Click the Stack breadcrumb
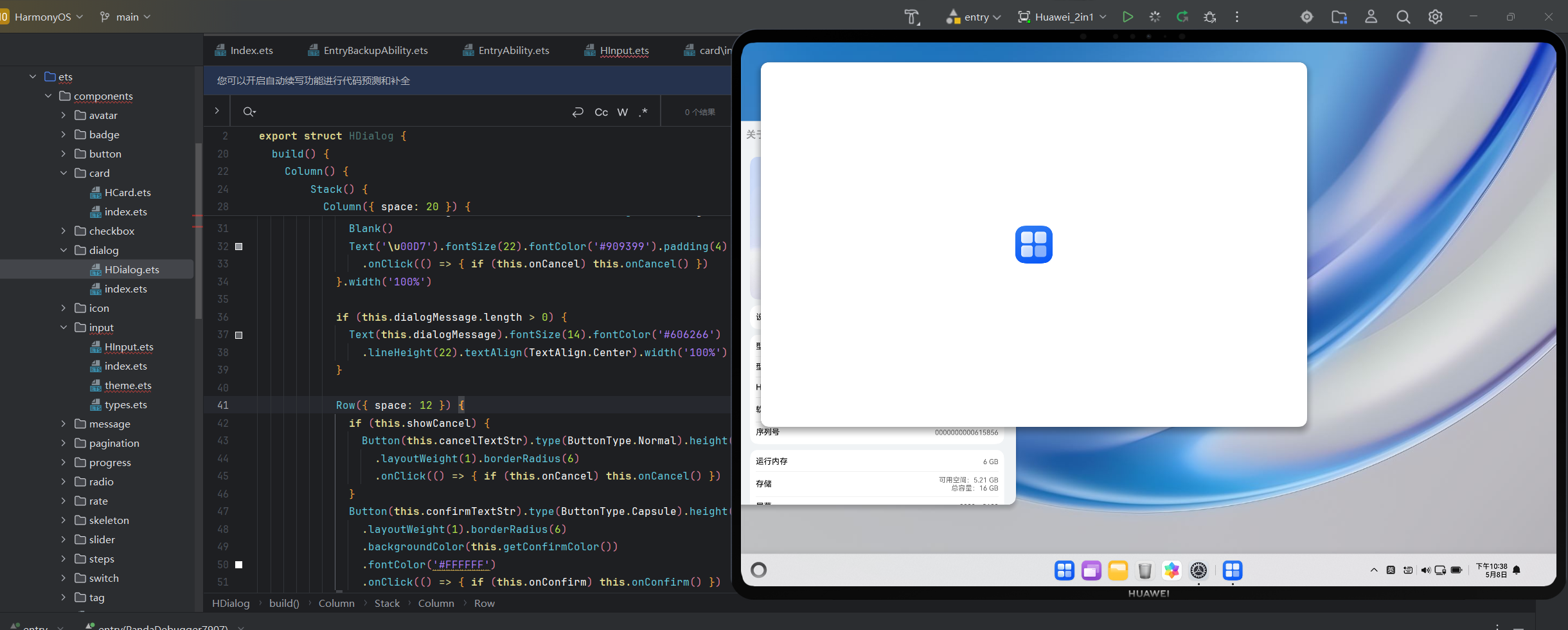The height and width of the screenshot is (630, 1568). [387, 604]
